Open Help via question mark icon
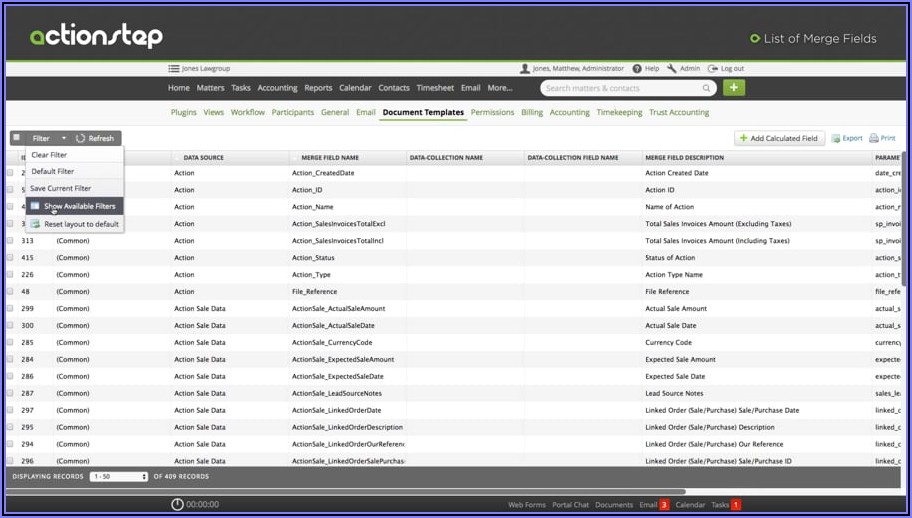 coord(637,69)
